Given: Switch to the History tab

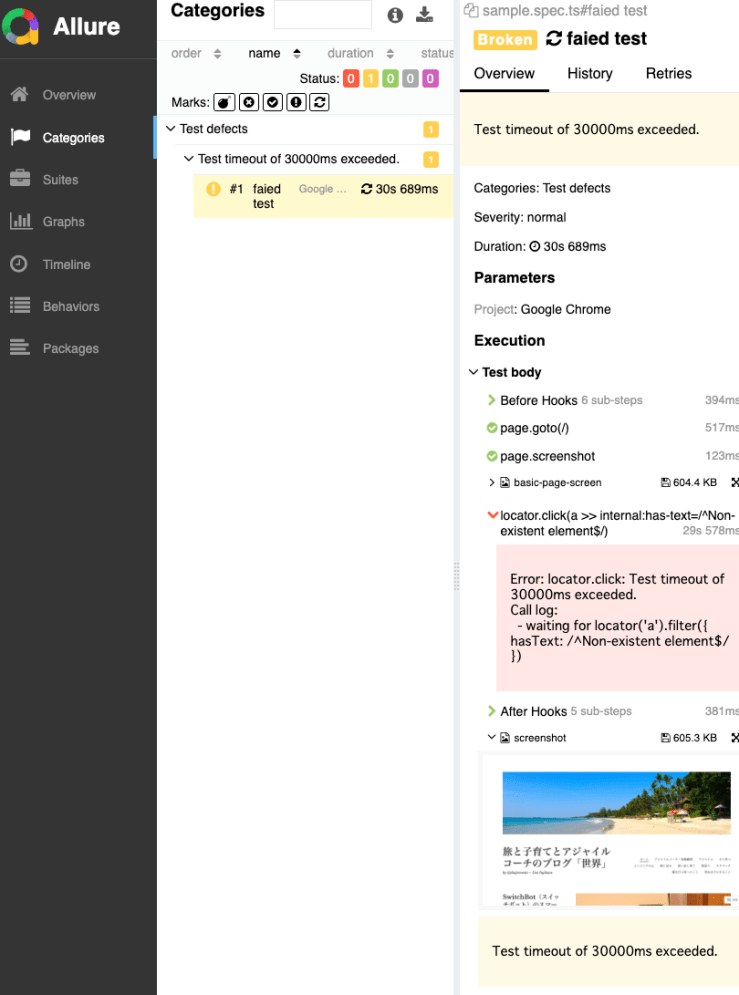Looking at the screenshot, I should click(x=589, y=73).
